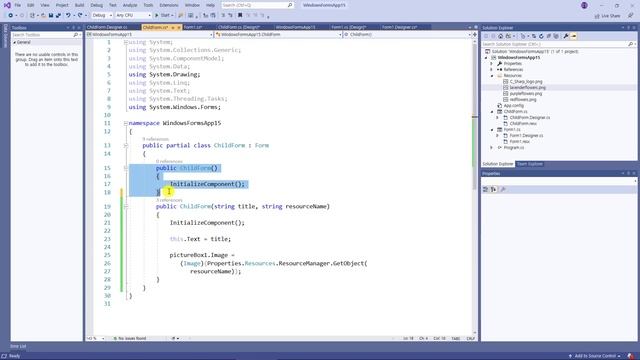The width and height of the screenshot is (640, 360).
Task: Click the Save All toolbar icon
Action: coord(58,16)
